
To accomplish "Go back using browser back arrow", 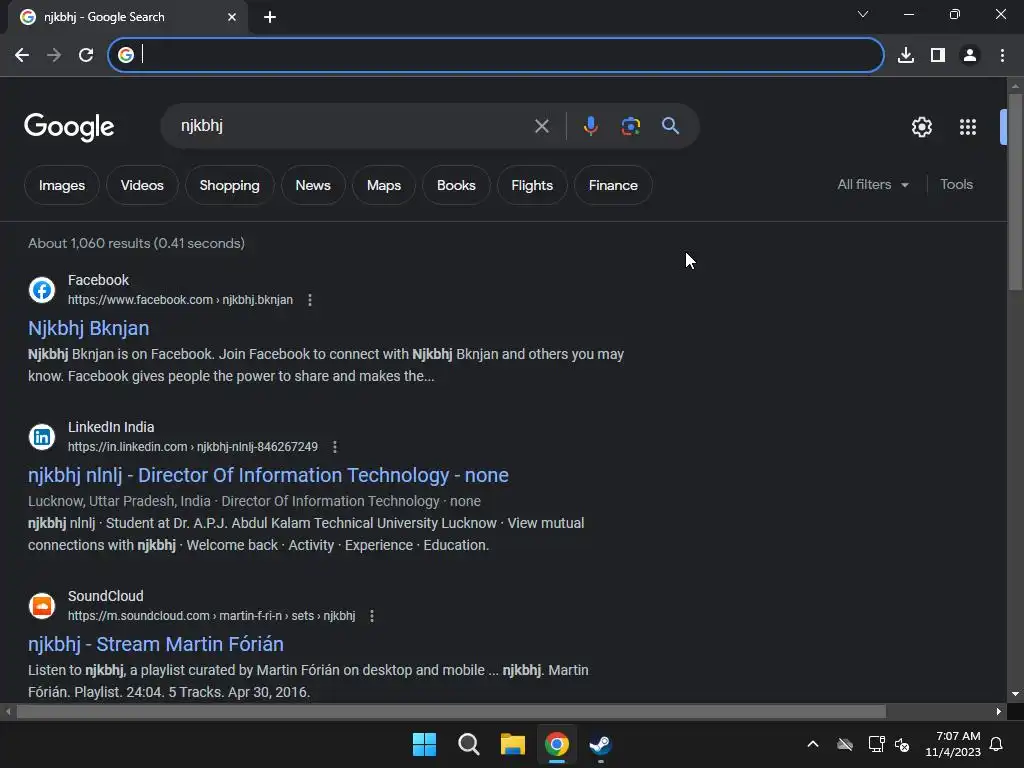I will (22, 55).
